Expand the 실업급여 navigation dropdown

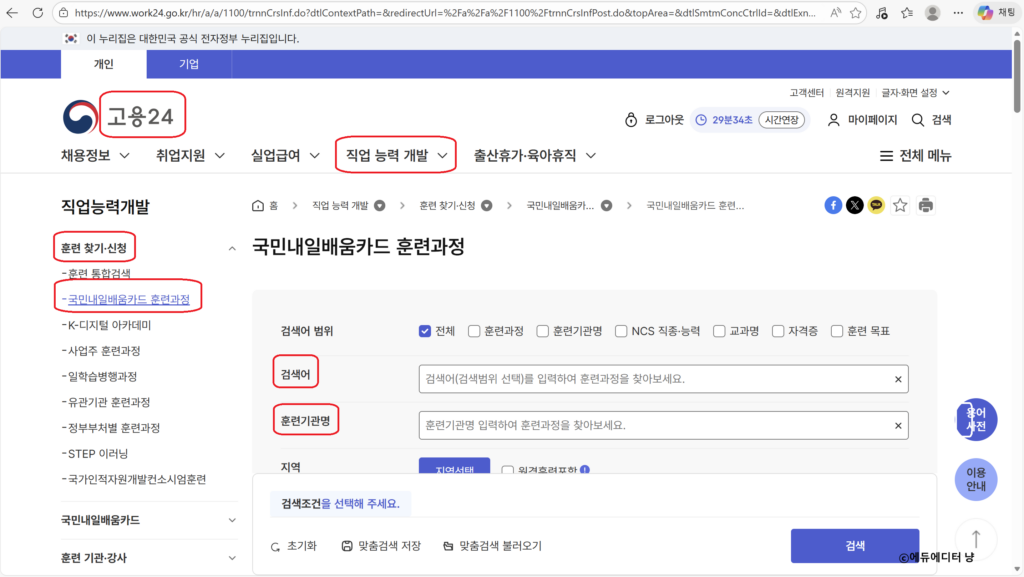click(x=283, y=155)
